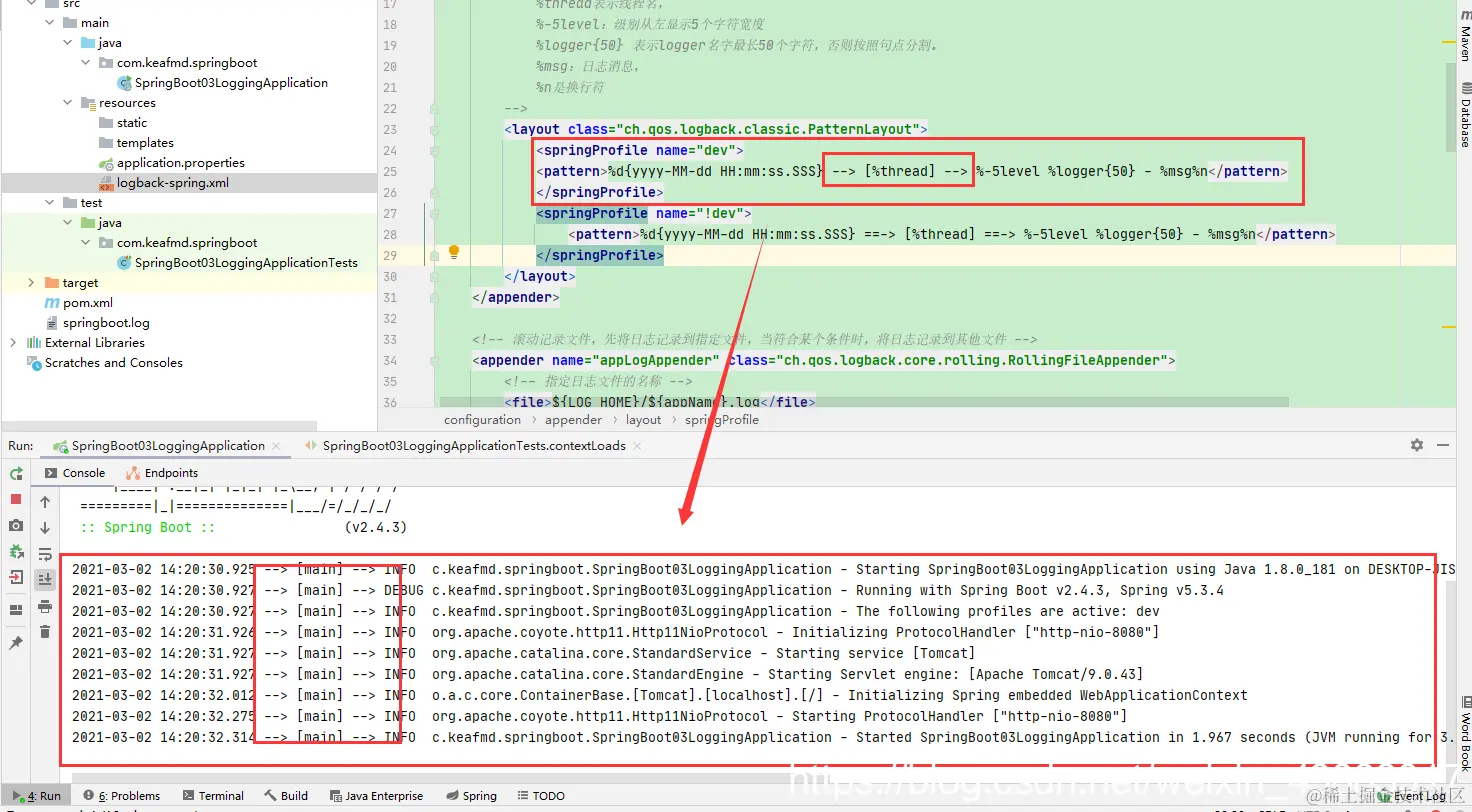This screenshot has height=812, width=1472.
Task: Toggle soft-wrap in the console
Action: (x=45, y=554)
